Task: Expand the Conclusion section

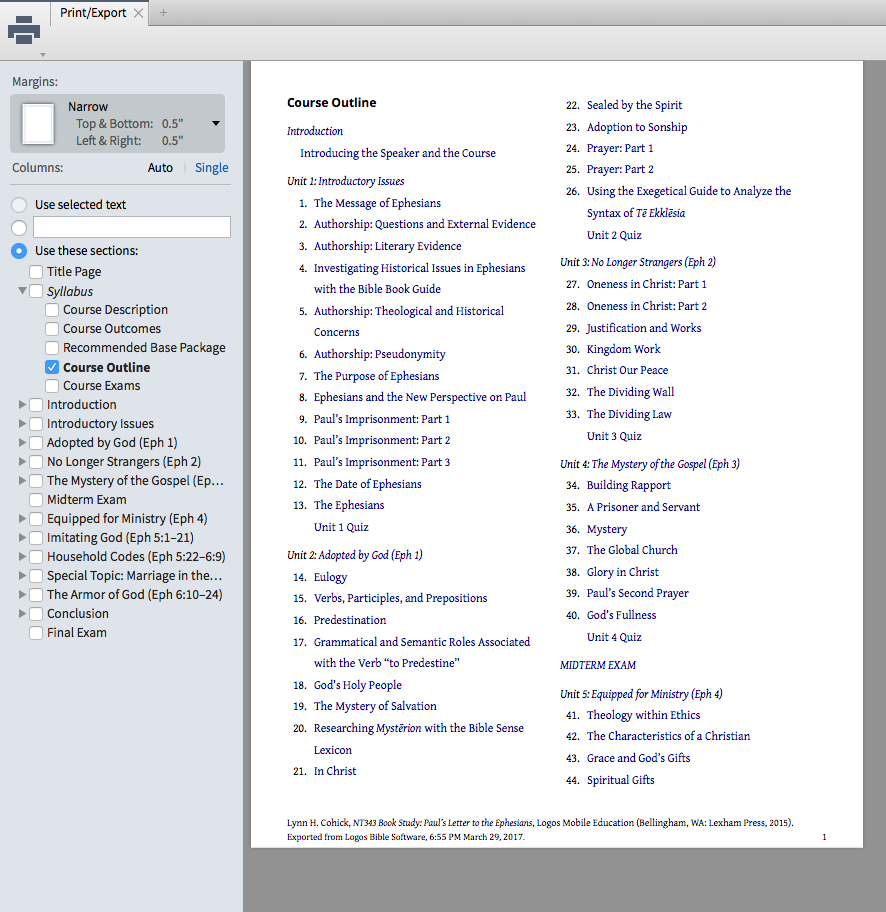Action: (22, 614)
